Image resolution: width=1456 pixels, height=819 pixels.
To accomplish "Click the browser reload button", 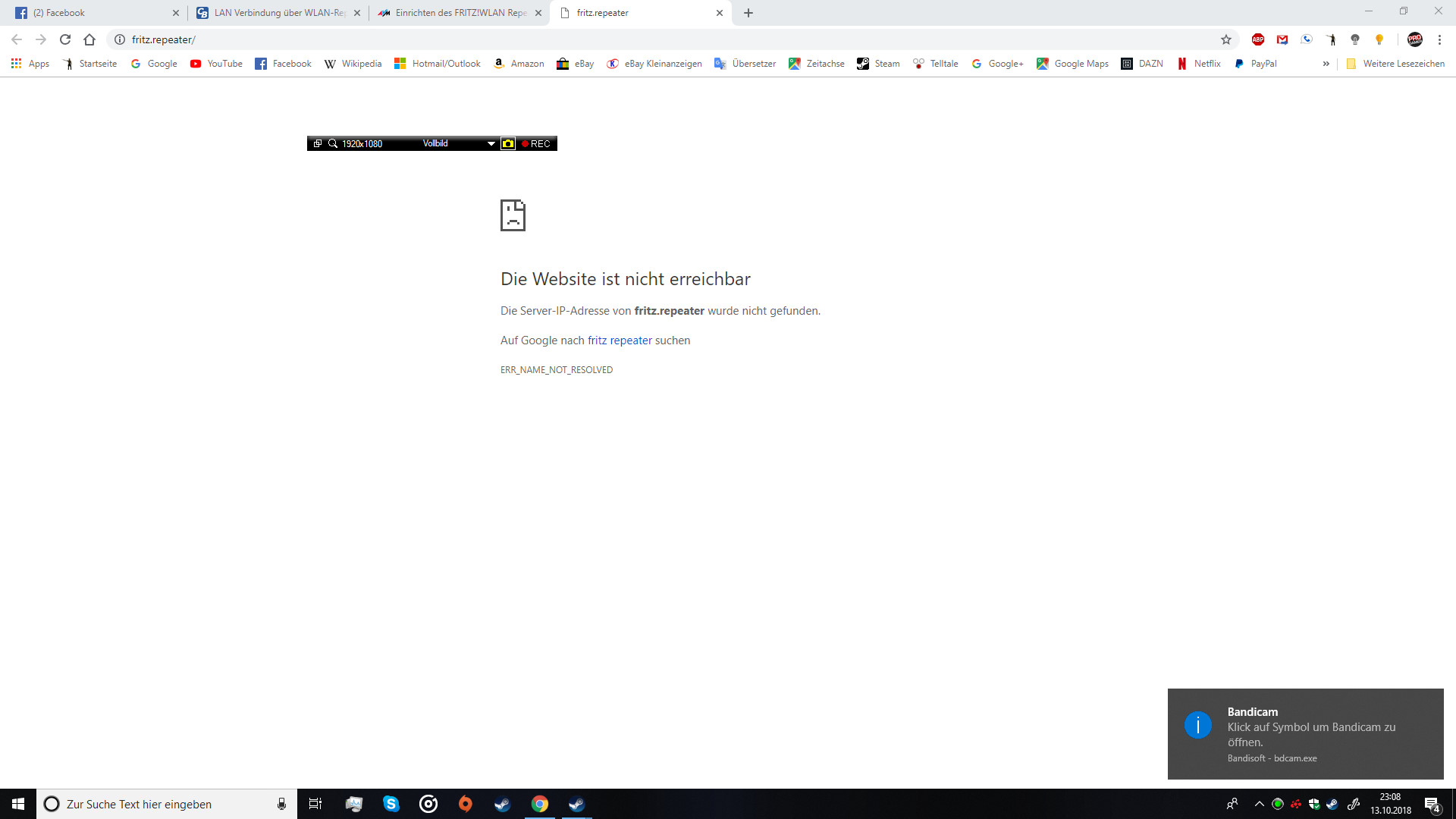I will pos(65,39).
